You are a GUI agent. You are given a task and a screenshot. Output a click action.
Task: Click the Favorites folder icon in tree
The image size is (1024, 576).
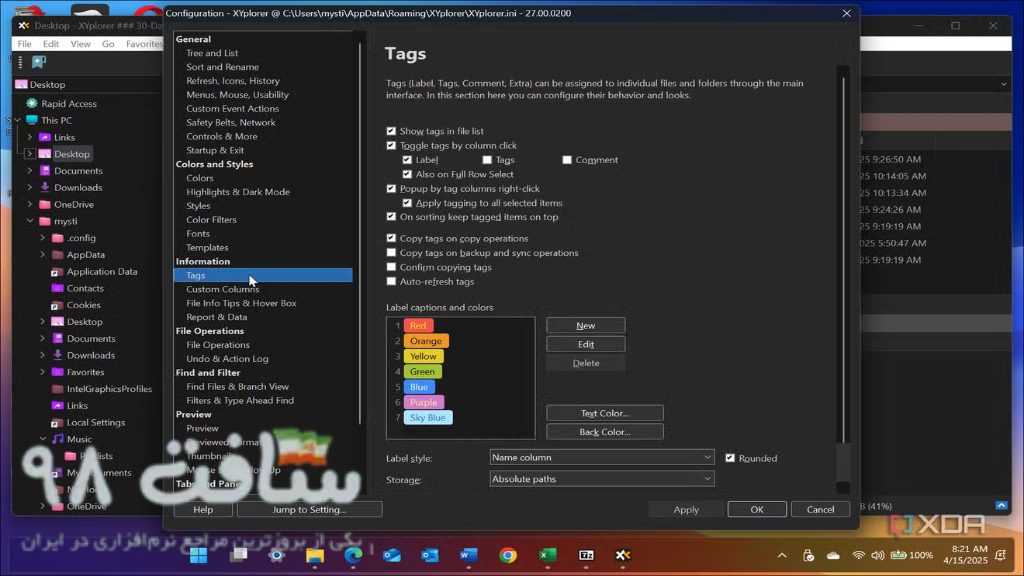pos(57,372)
